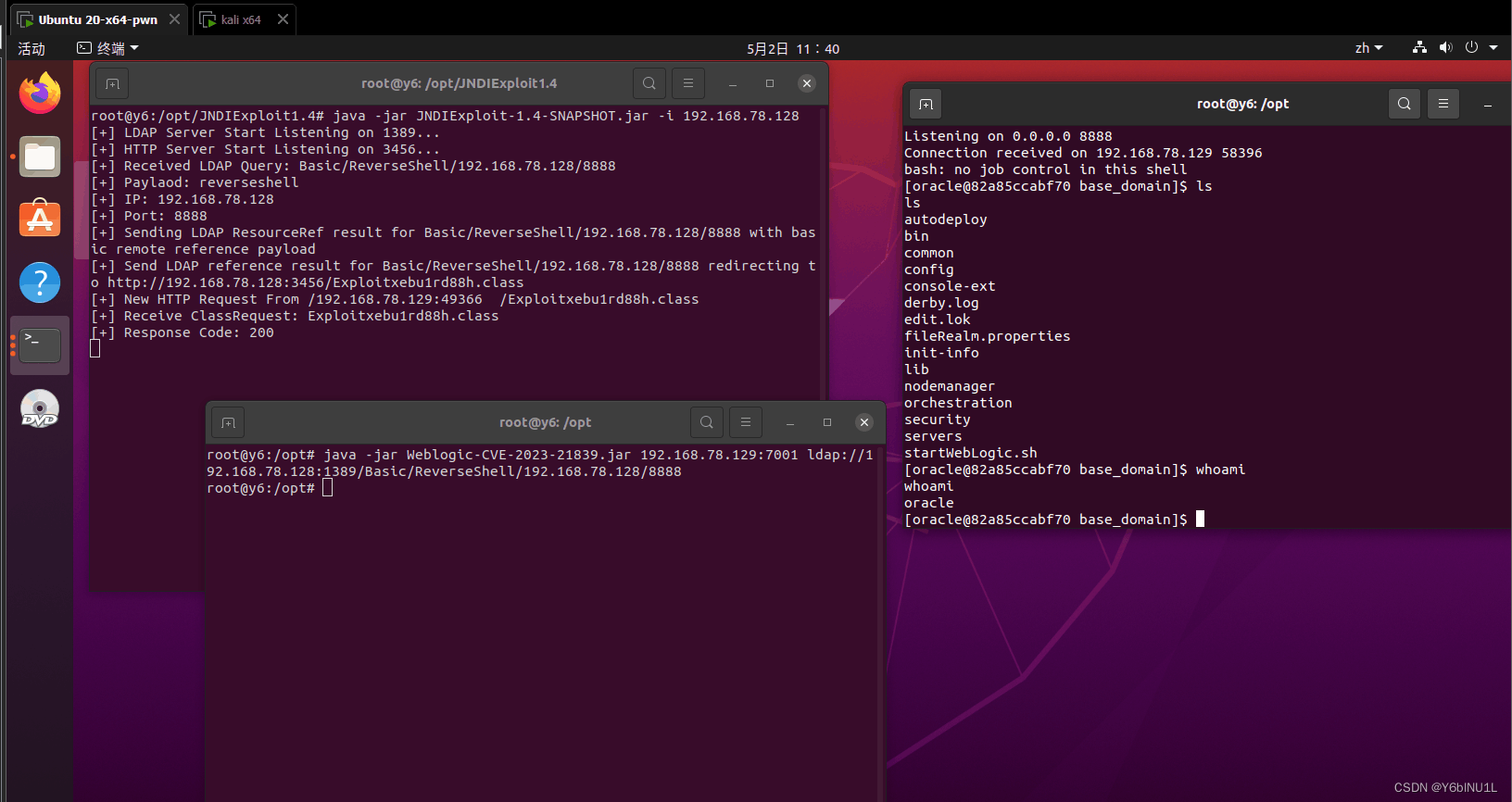The width and height of the screenshot is (1512, 802).
Task: Open new tab in JNDIExploit1.4 terminal
Action: tap(113, 83)
